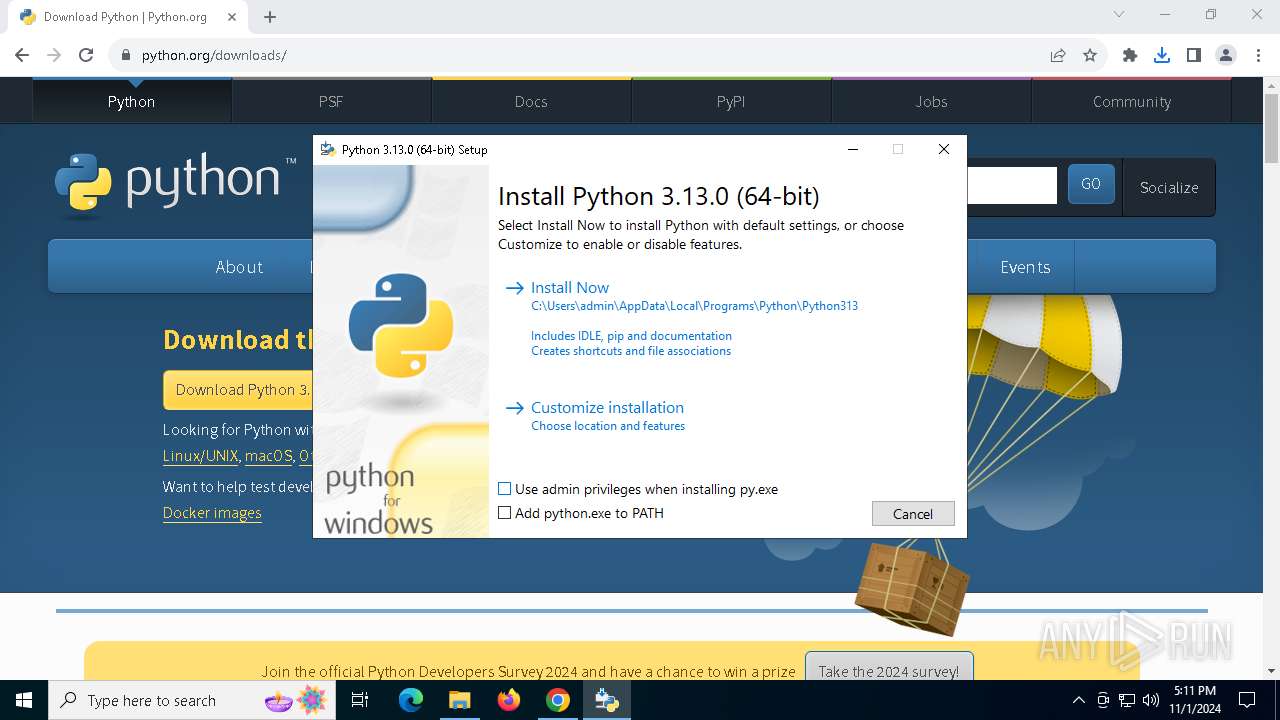Open the About menu item

[239, 267]
